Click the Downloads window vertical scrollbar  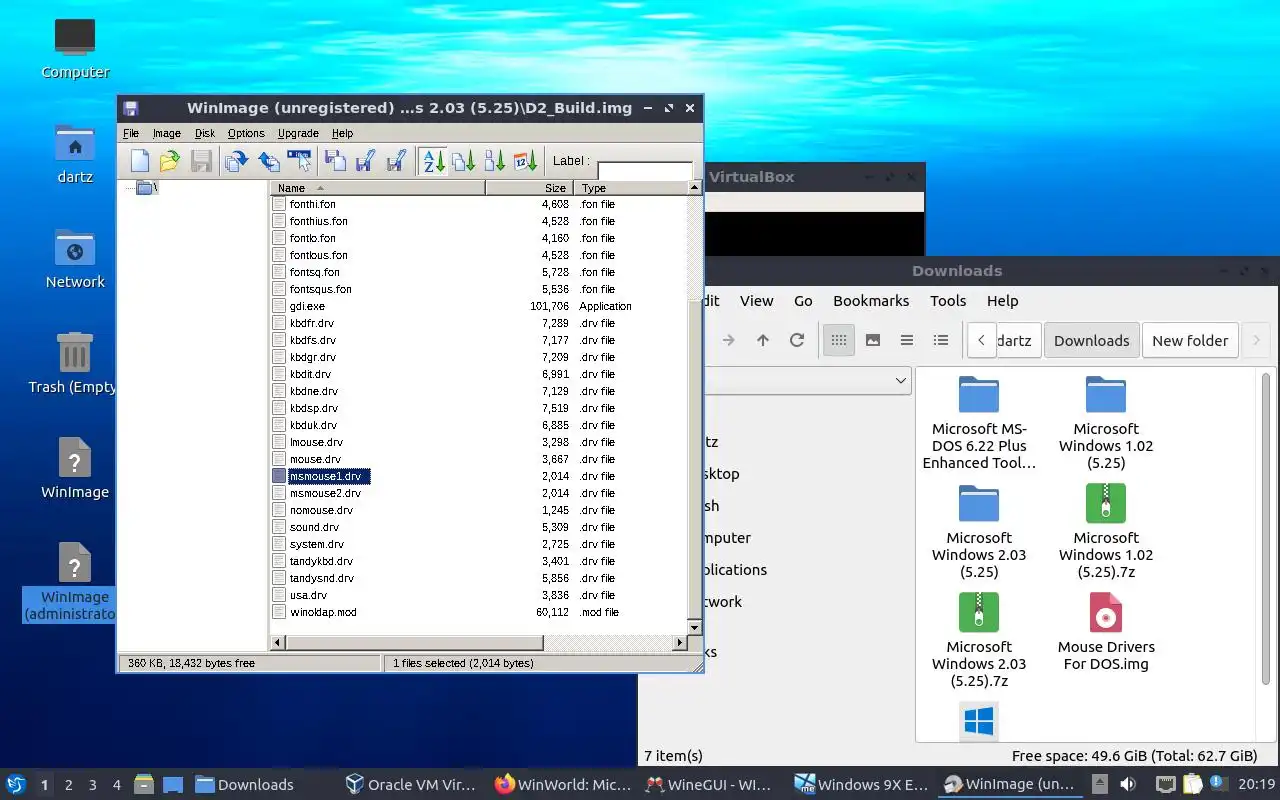click(1266, 529)
